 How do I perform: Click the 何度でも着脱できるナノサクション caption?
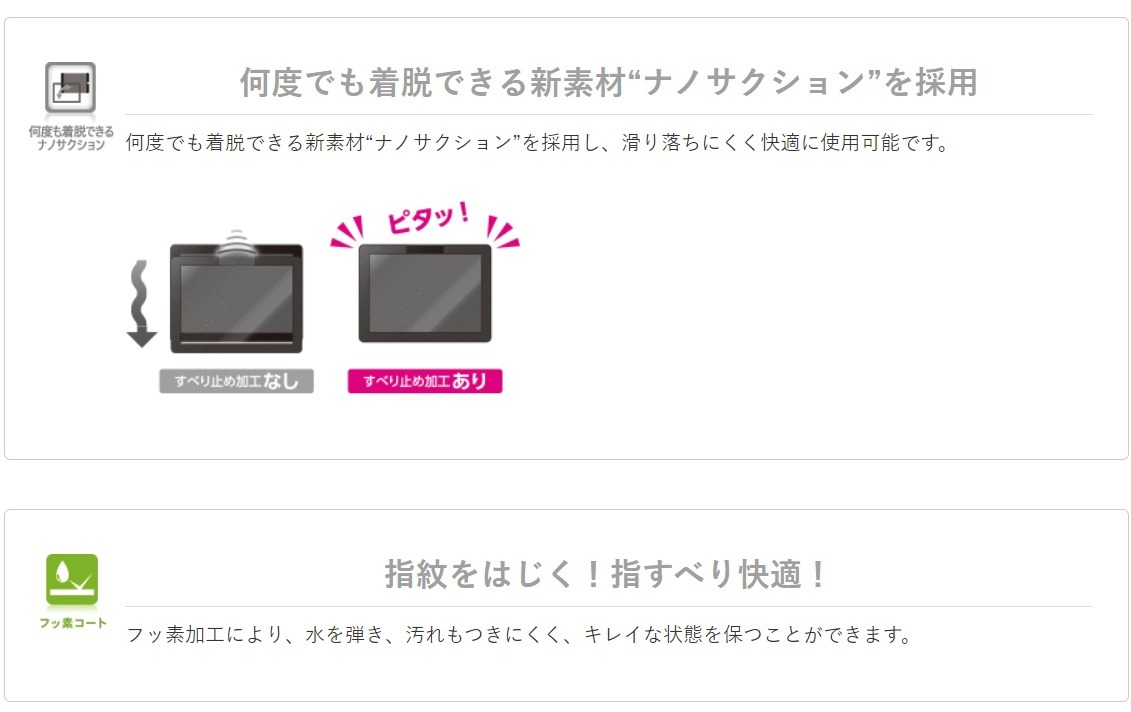tap(71, 138)
